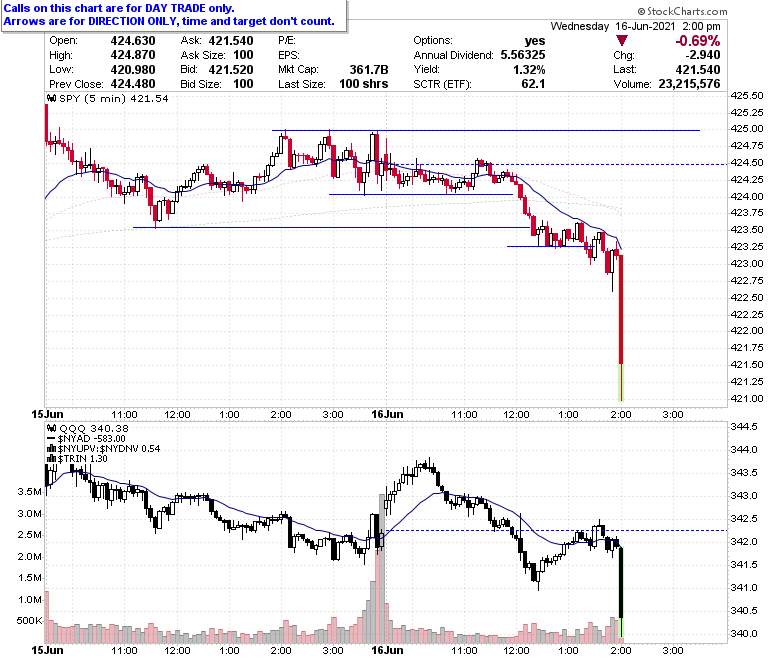Screen dimensions: 780x659
Task: Select the Ask Size value 100
Action: click(x=243, y=55)
